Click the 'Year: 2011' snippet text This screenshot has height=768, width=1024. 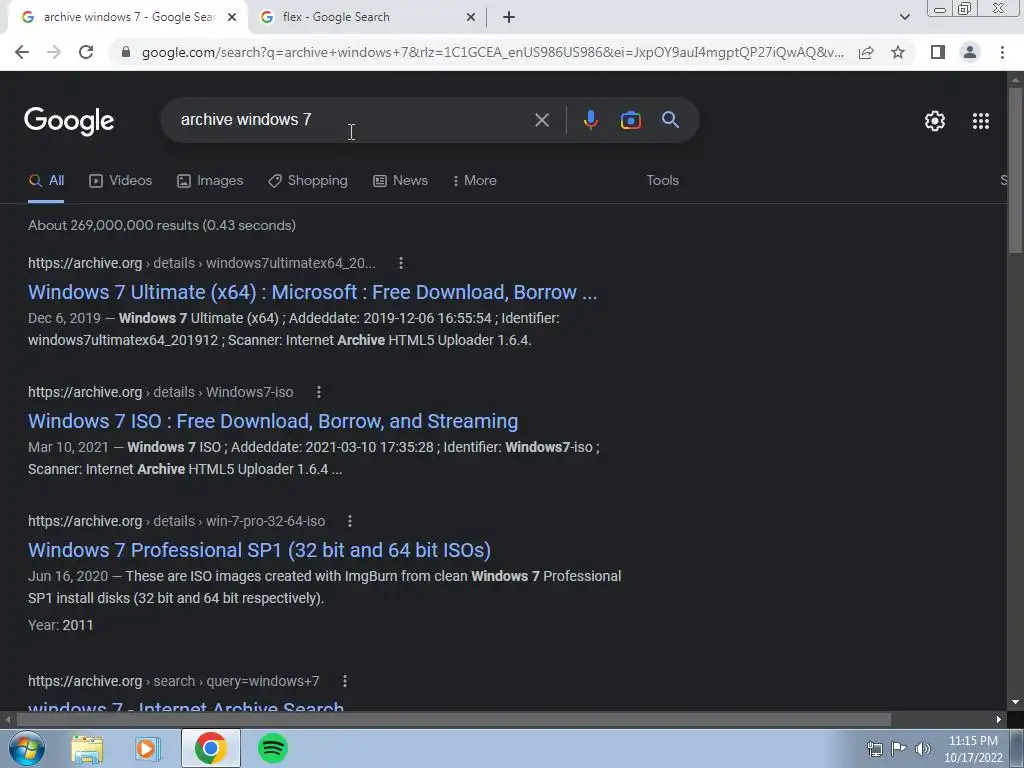61,626
